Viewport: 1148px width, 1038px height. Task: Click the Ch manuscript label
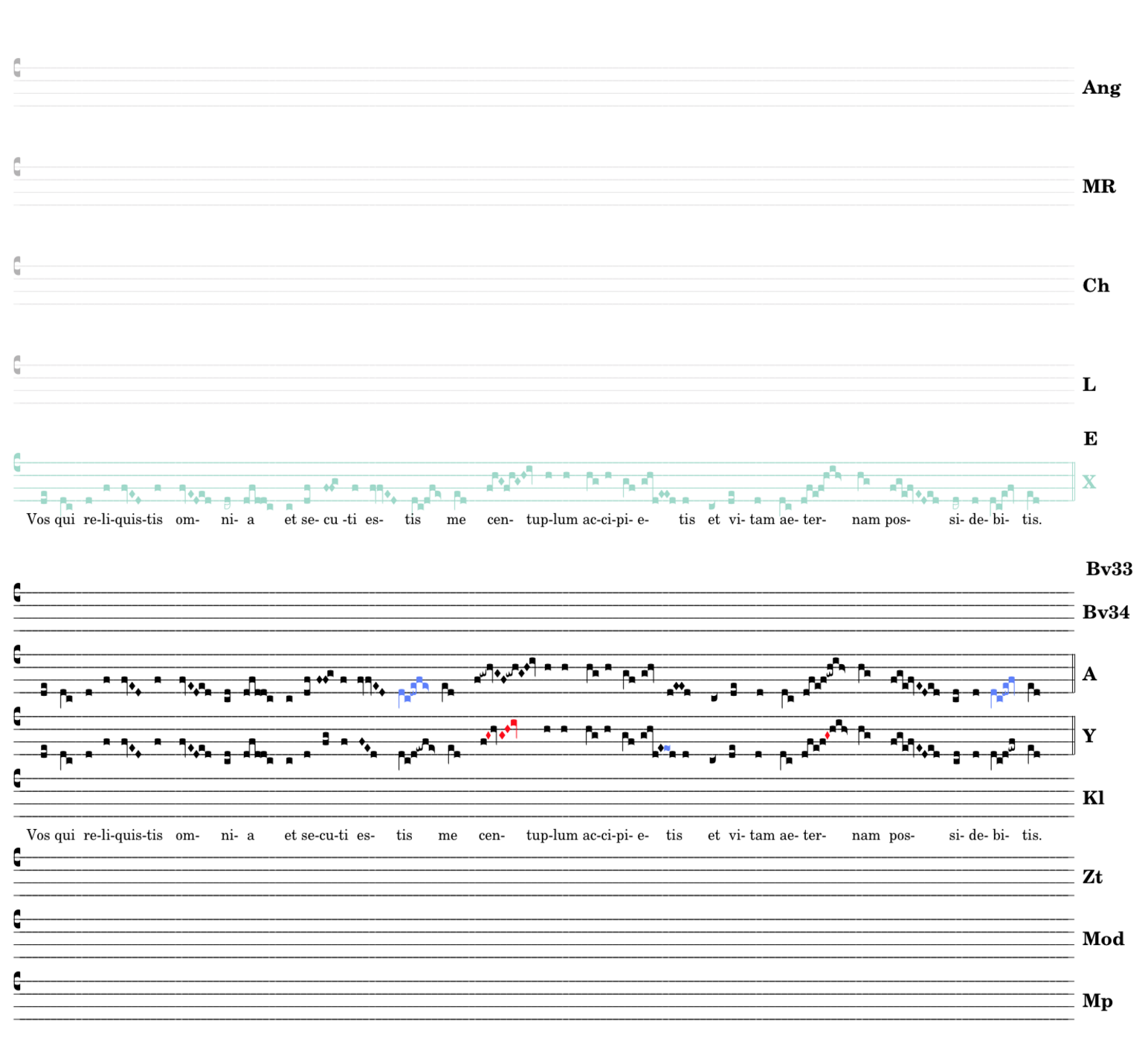point(1095,286)
